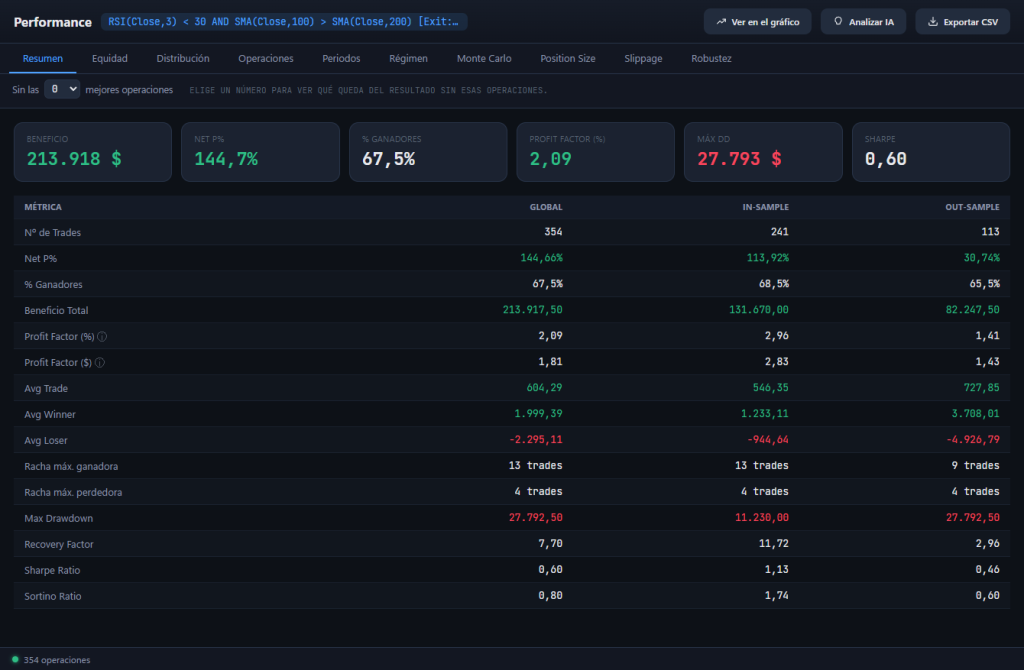The height and width of the screenshot is (670, 1024).
Task: Click the Sharpe 0,60 card
Action: point(931,152)
